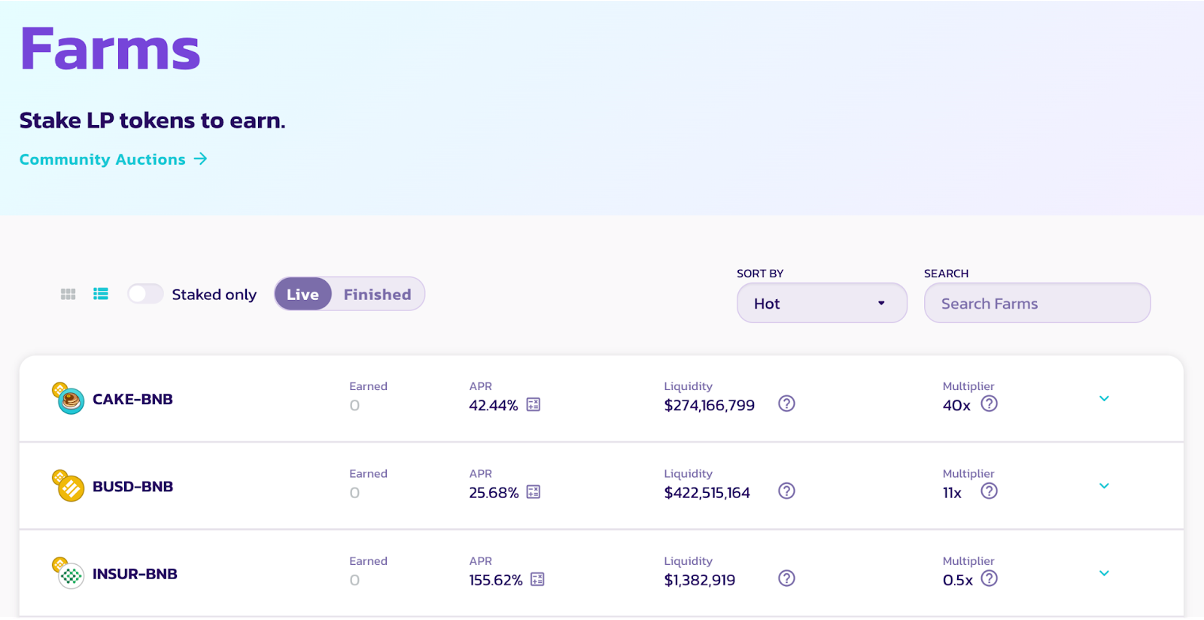Click the CAKE-BNB token pair logo
1204x620 pixels.
point(69,399)
